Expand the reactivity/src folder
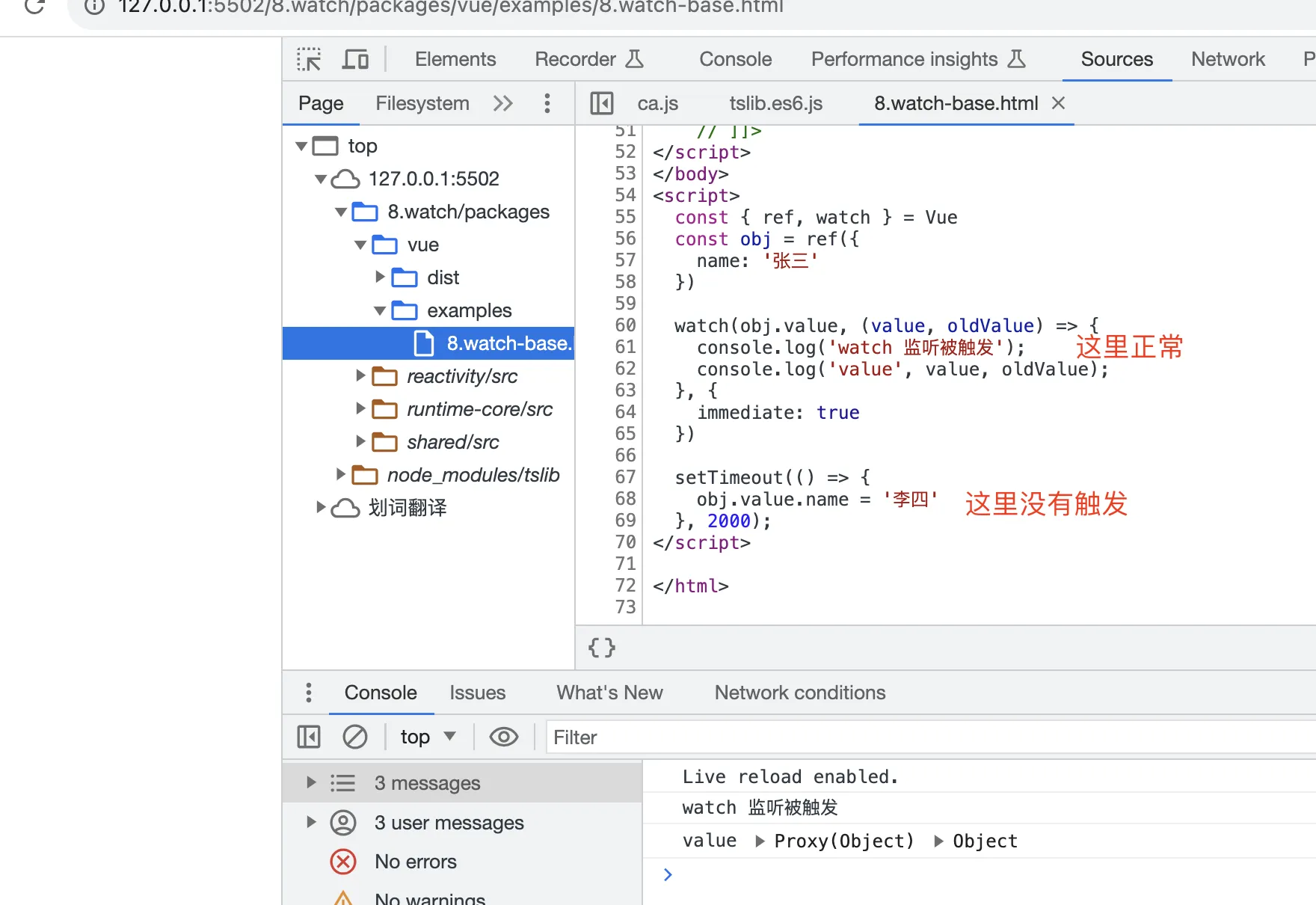This screenshot has width=1316, height=905. point(360,375)
